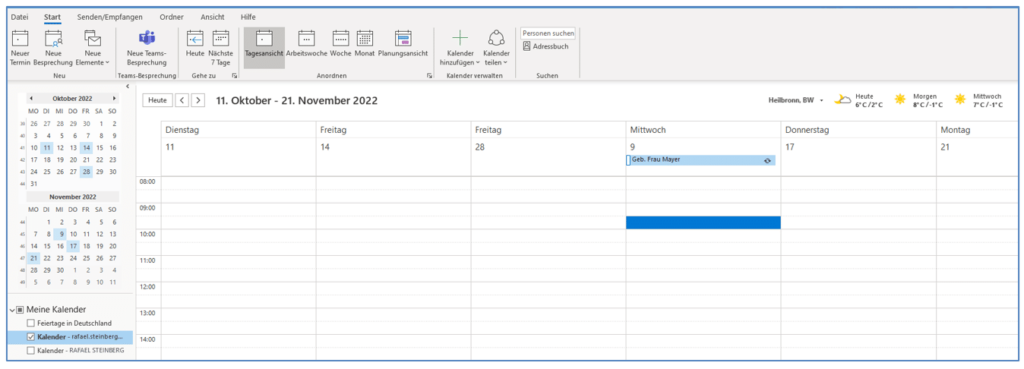This screenshot has height=369, width=1024.
Task: Select November 9 in mini calendar
Action: point(60,234)
